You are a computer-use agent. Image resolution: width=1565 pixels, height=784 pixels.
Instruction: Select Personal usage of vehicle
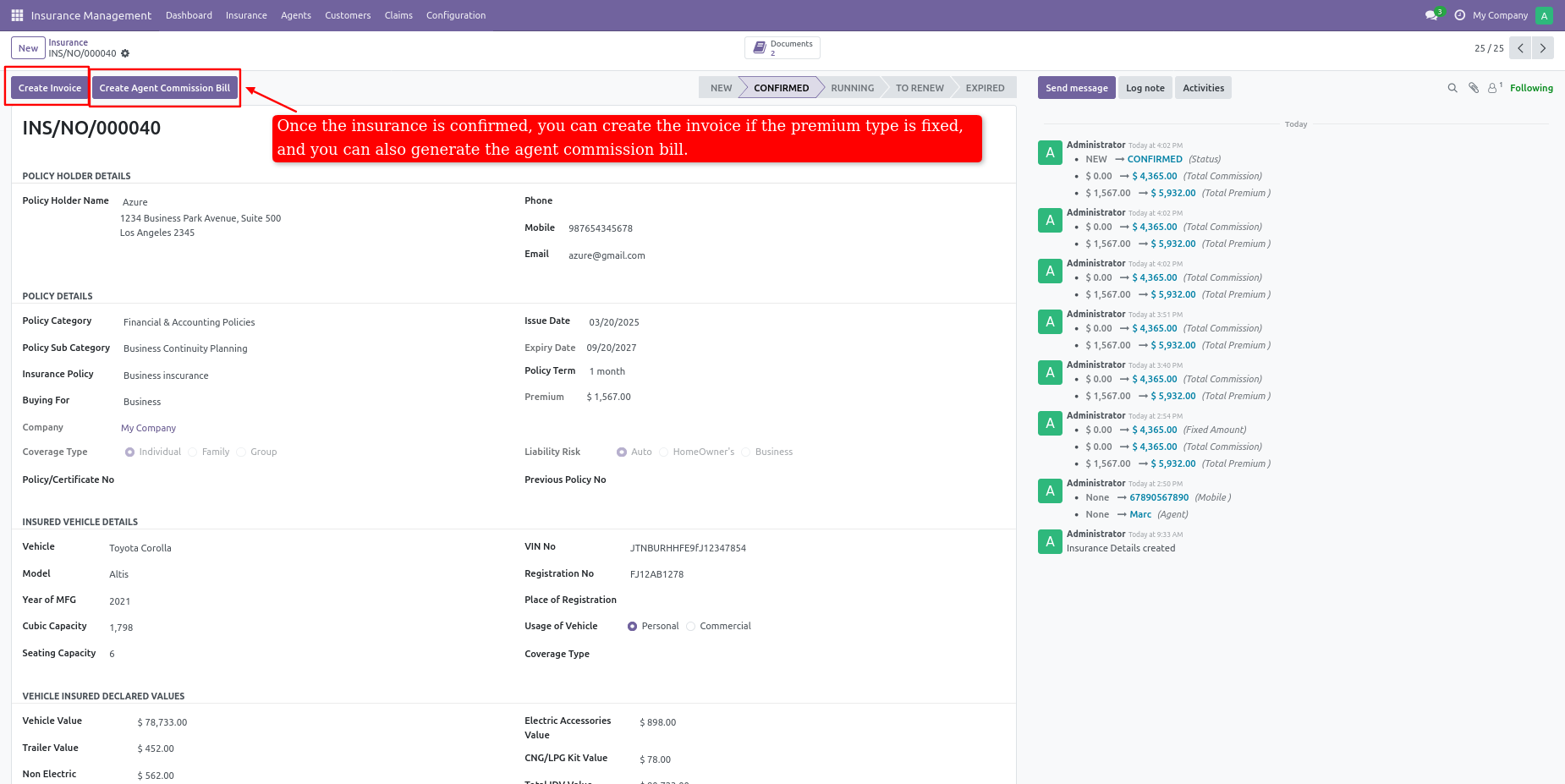pos(632,626)
